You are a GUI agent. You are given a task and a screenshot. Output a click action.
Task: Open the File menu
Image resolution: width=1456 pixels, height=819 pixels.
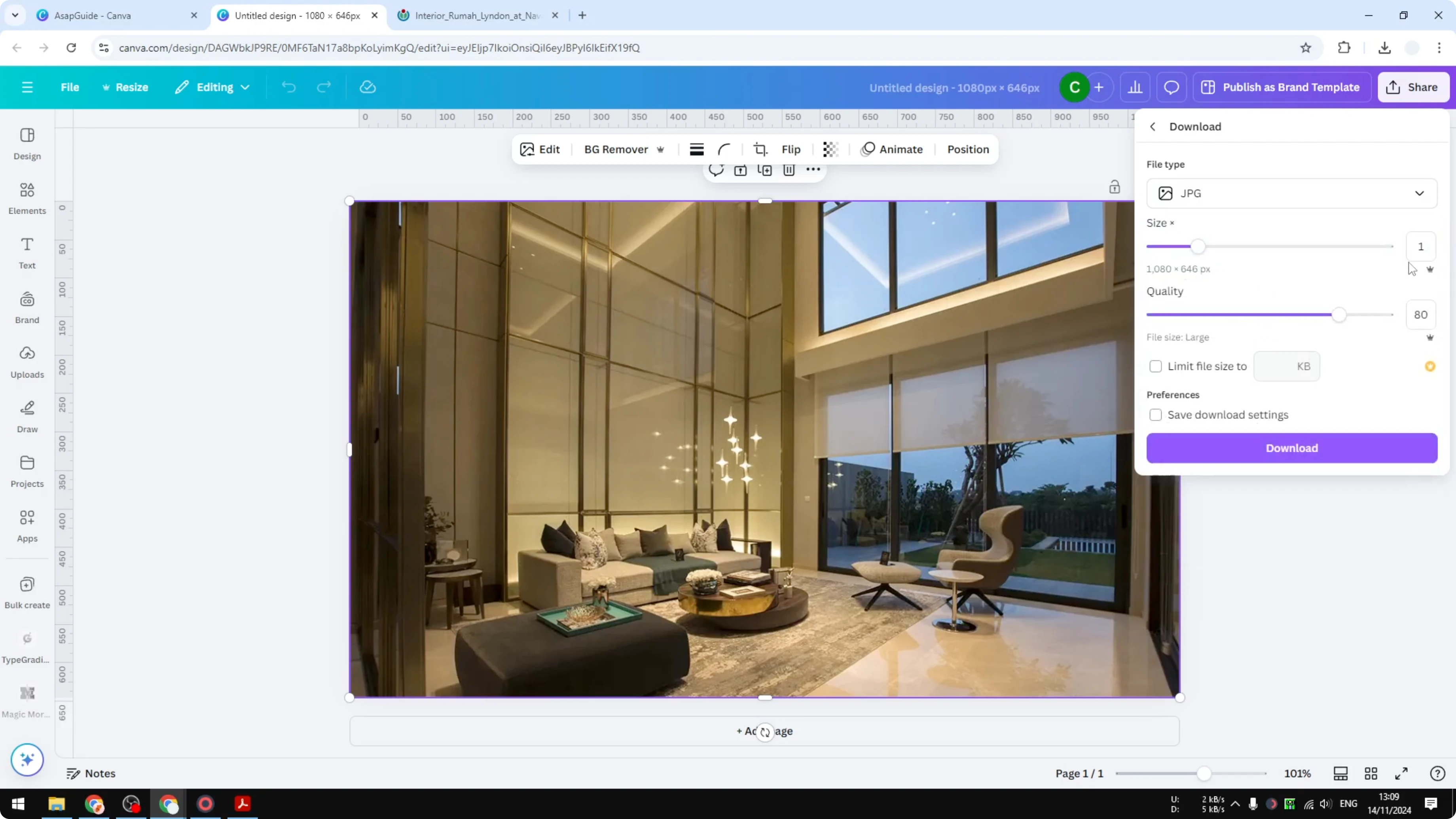70,87
